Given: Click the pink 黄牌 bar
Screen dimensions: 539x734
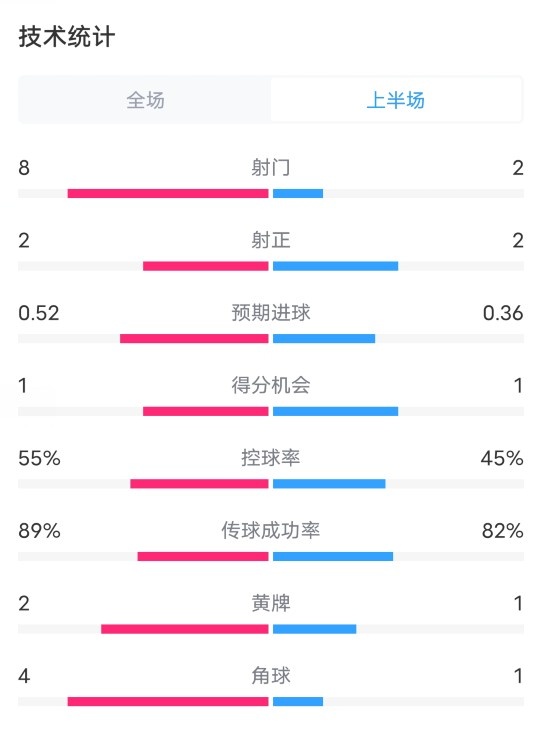Looking at the screenshot, I should [185, 629].
